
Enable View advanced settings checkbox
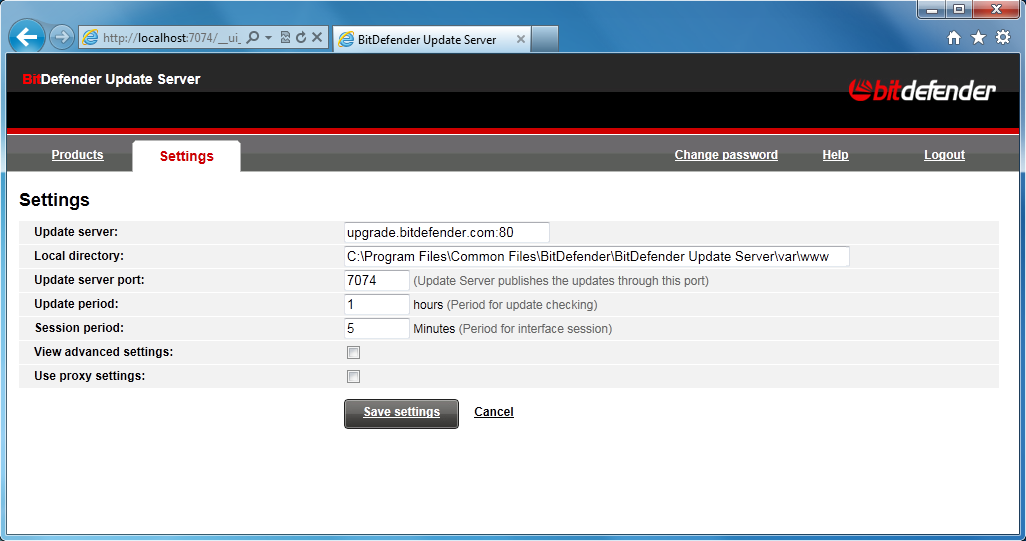[x=353, y=353]
